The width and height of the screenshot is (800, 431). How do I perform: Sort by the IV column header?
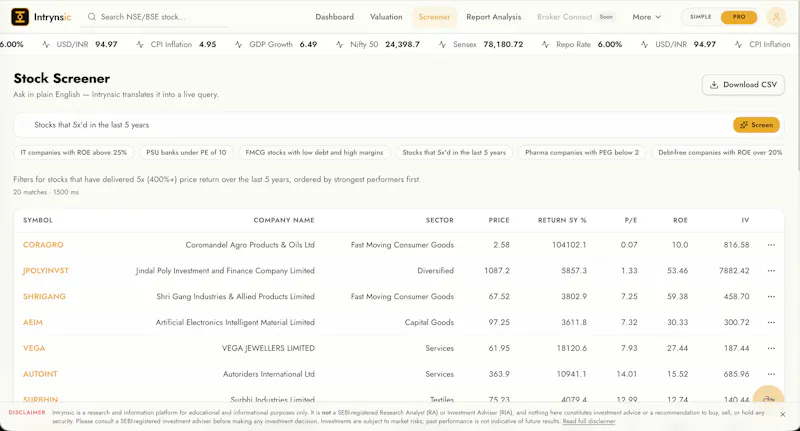click(x=745, y=220)
